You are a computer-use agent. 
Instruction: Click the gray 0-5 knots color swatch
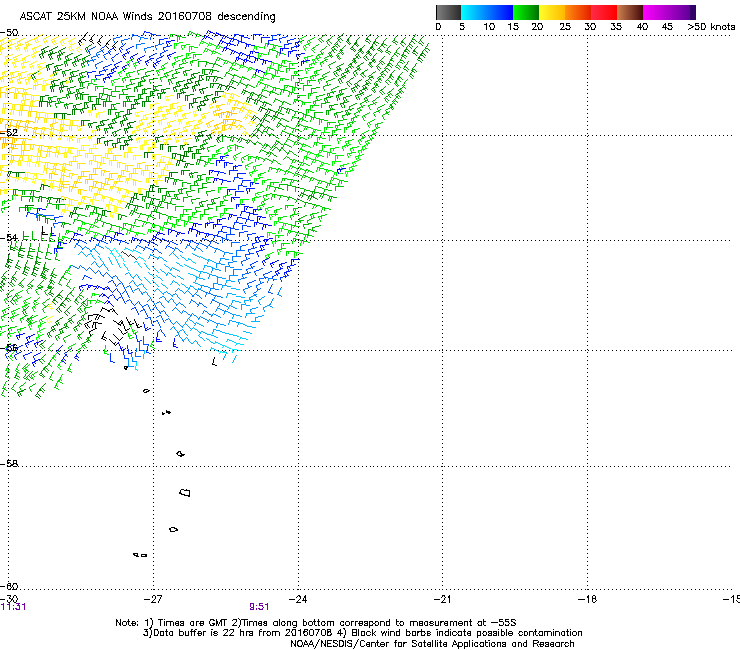pyautogui.click(x=448, y=12)
